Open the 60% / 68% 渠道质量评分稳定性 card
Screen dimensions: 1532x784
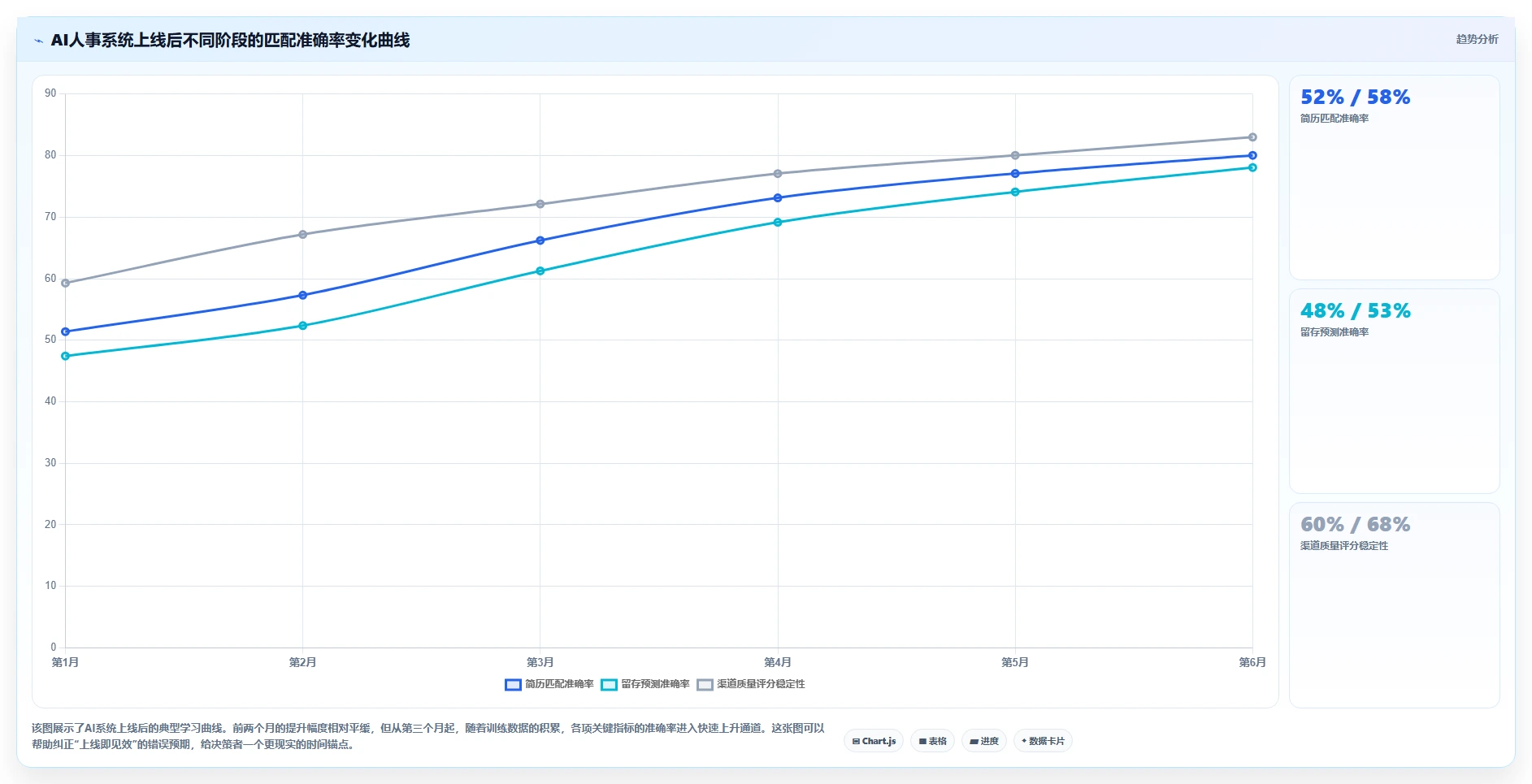point(1394,605)
